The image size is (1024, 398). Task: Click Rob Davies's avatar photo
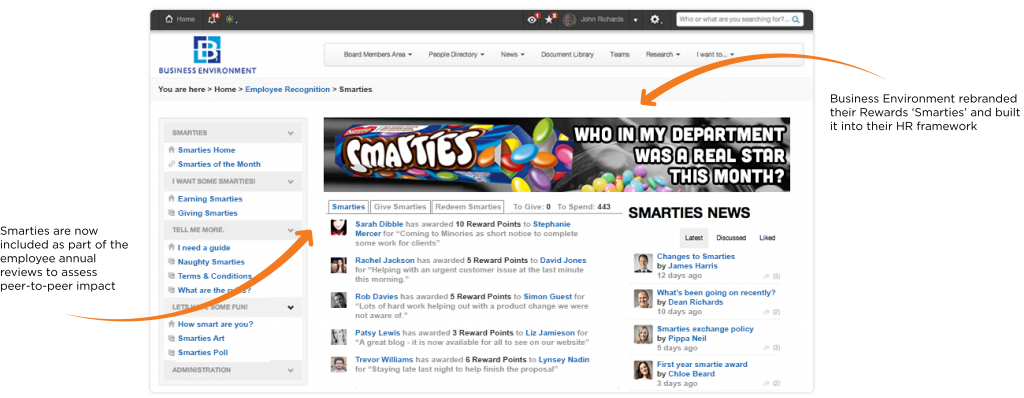pyautogui.click(x=338, y=300)
